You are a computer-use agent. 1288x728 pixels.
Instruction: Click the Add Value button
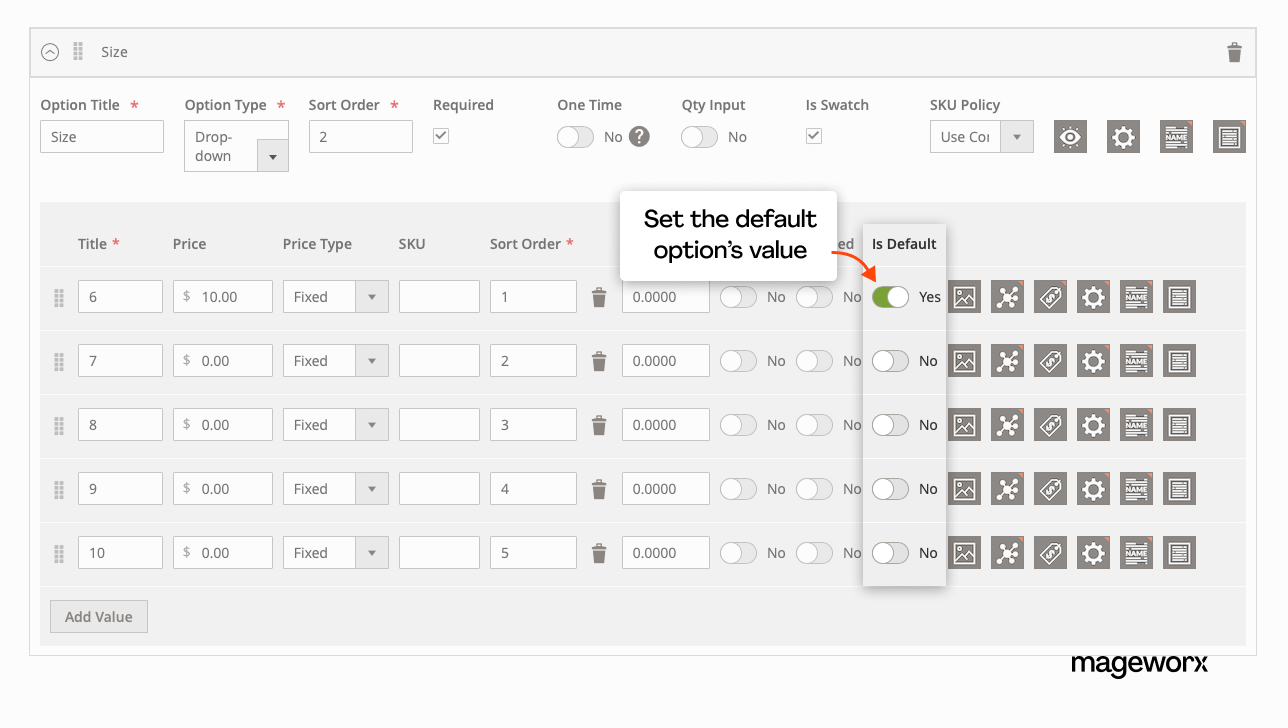click(x=98, y=616)
